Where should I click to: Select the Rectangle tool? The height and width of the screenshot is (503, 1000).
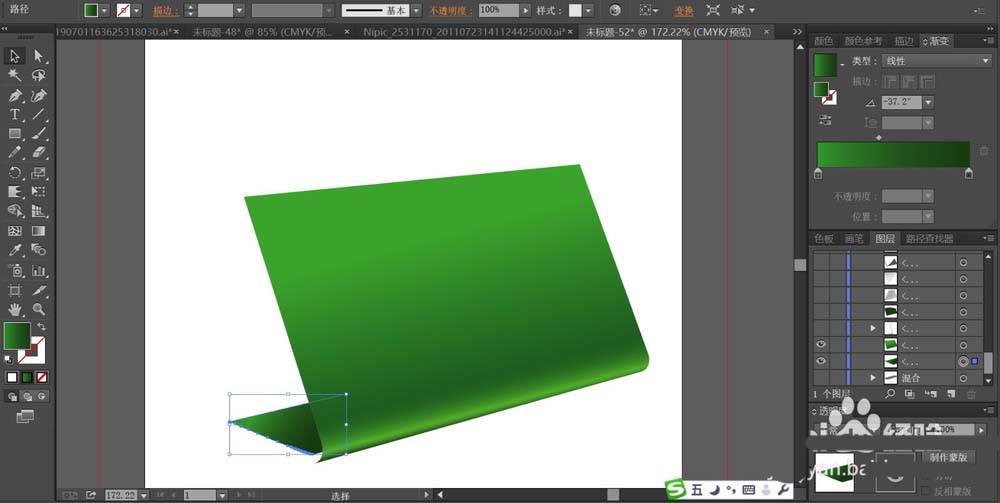pos(15,134)
